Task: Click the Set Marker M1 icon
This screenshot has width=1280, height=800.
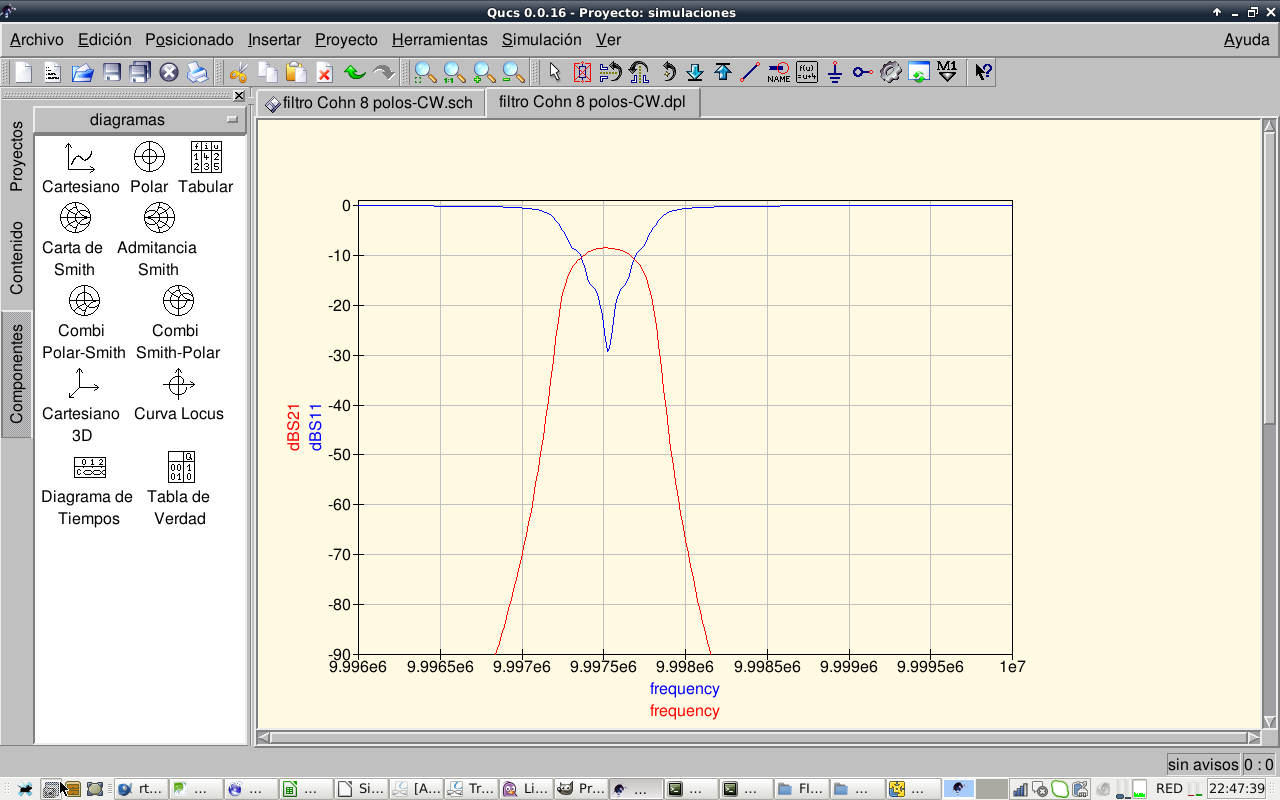Action: click(947, 72)
